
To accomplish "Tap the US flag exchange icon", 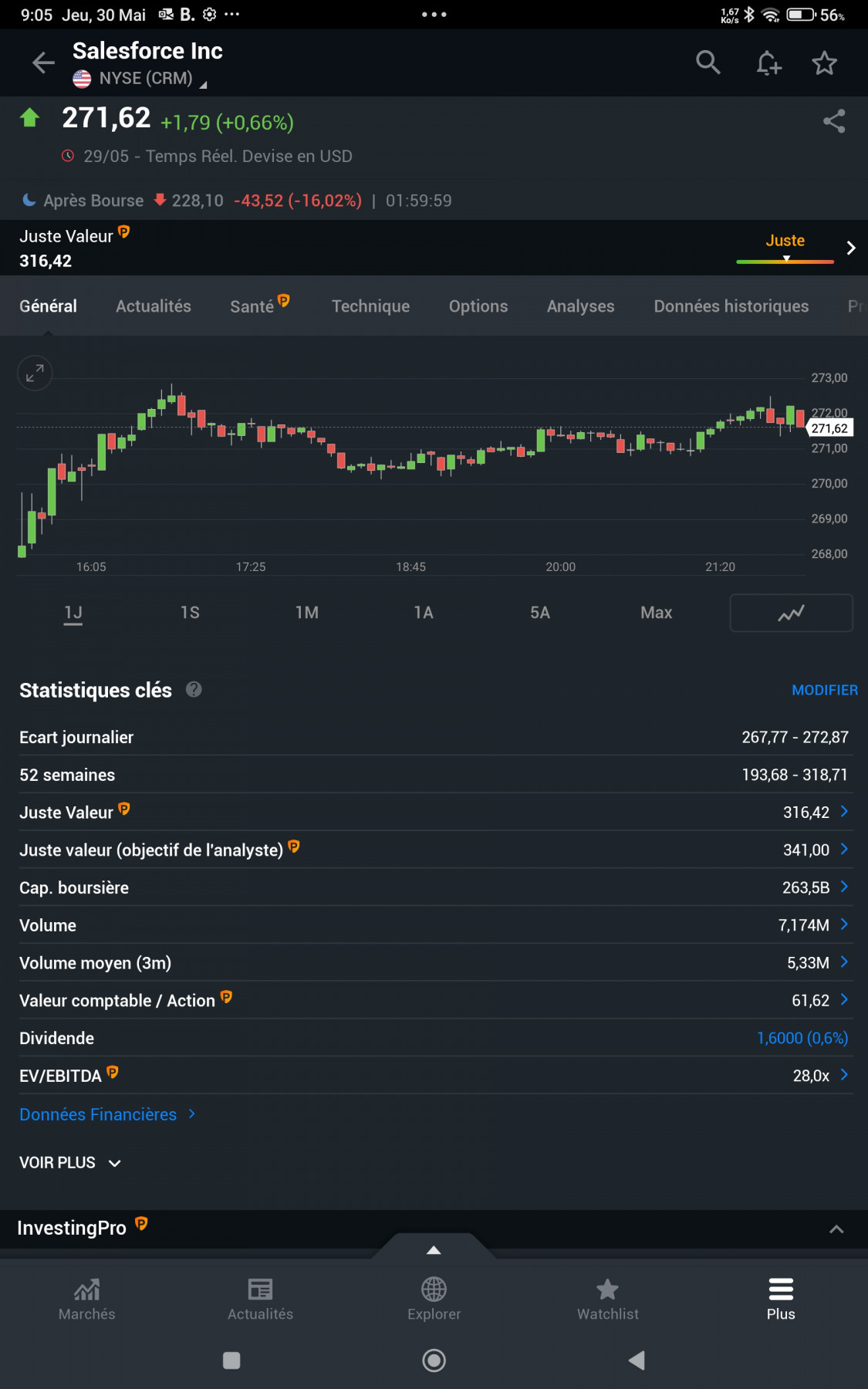I will (x=82, y=79).
